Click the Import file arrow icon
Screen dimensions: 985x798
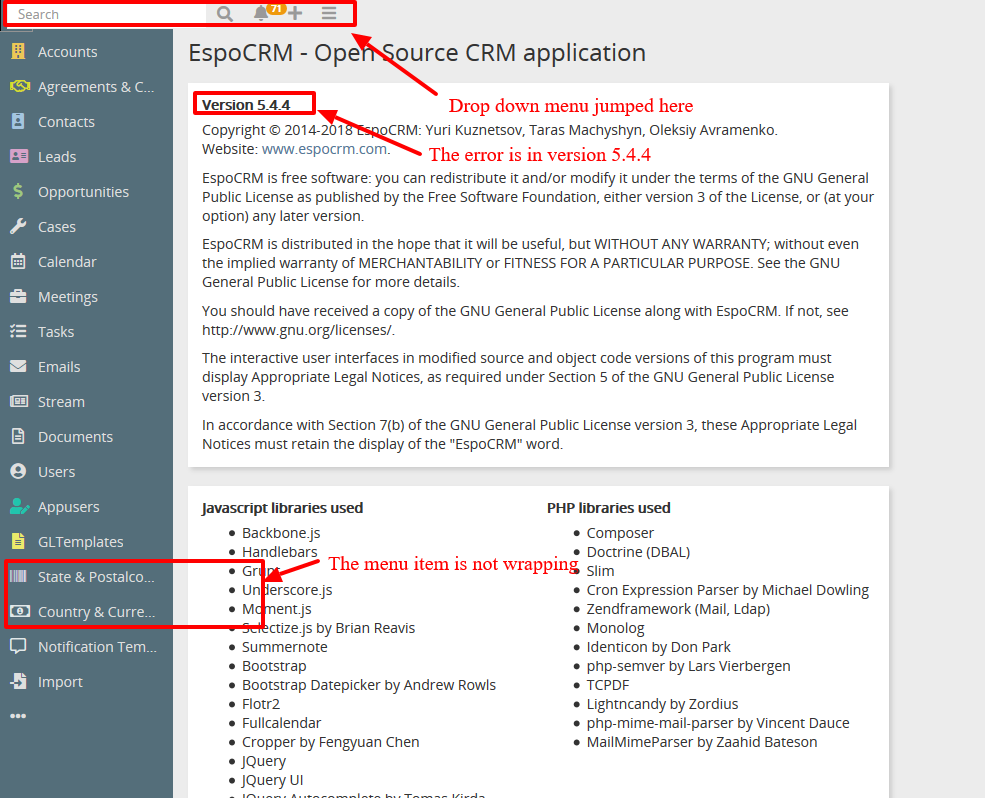tap(19, 681)
